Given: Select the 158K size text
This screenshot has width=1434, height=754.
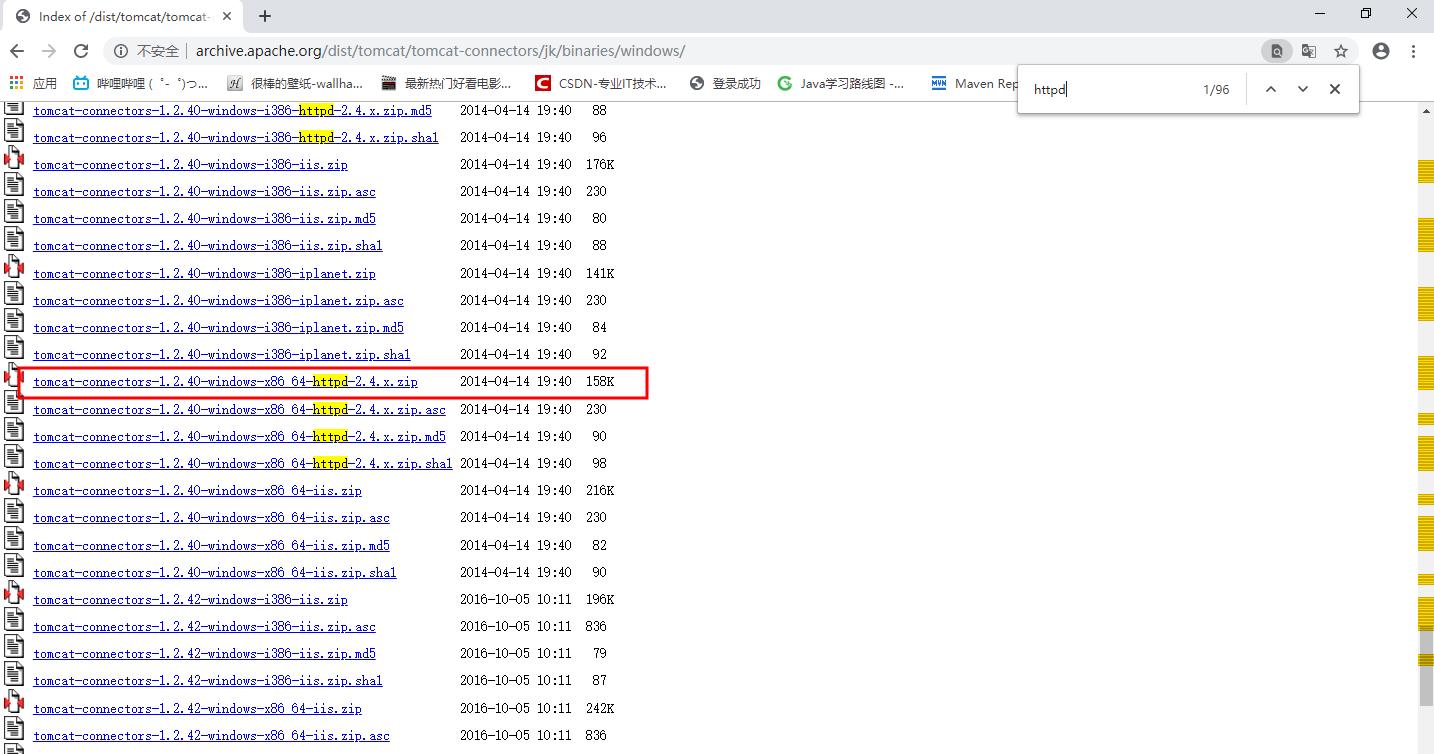Looking at the screenshot, I should (600, 382).
